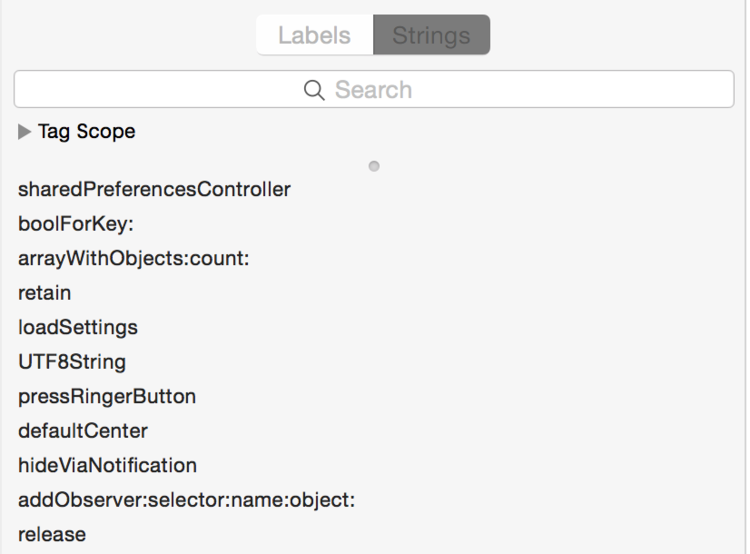This screenshot has height=554, width=750.
Task: Click the magnifying glass search icon
Action: [314, 90]
